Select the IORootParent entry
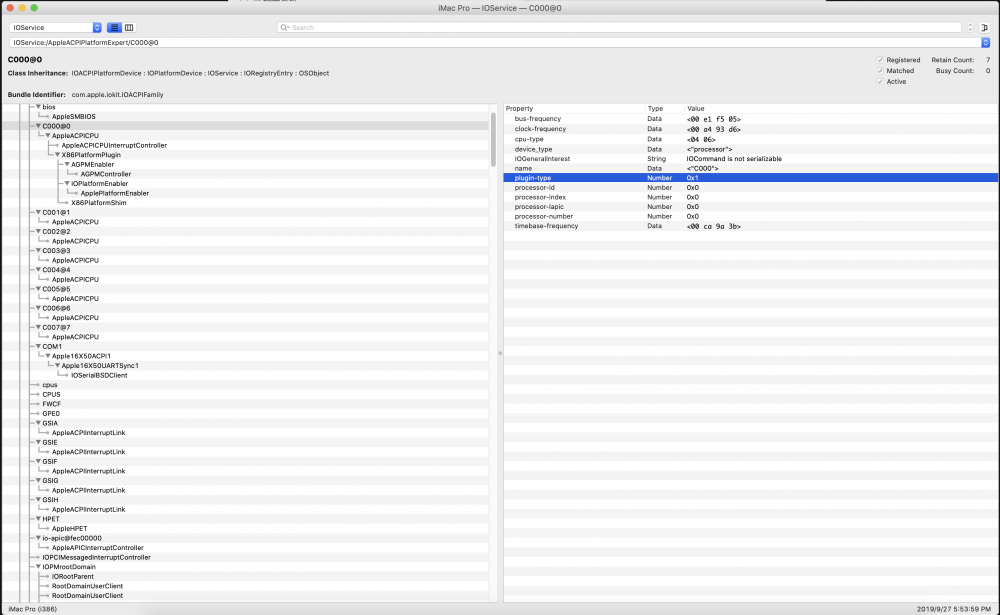 [x=72, y=576]
